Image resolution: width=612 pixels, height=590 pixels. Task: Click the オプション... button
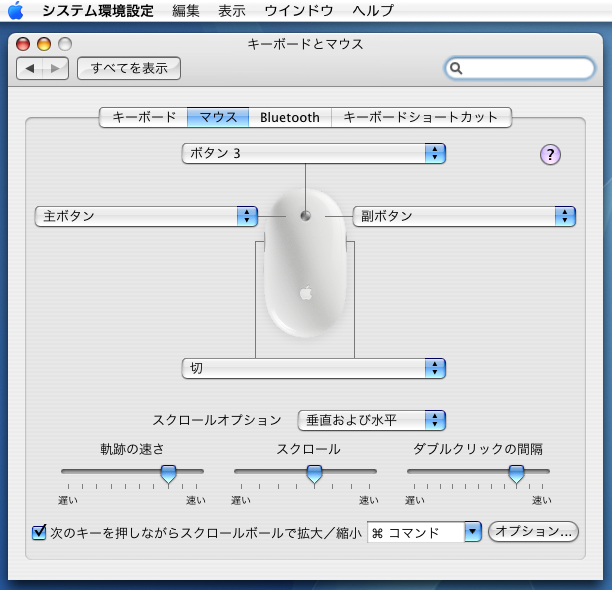tap(533, 531)
